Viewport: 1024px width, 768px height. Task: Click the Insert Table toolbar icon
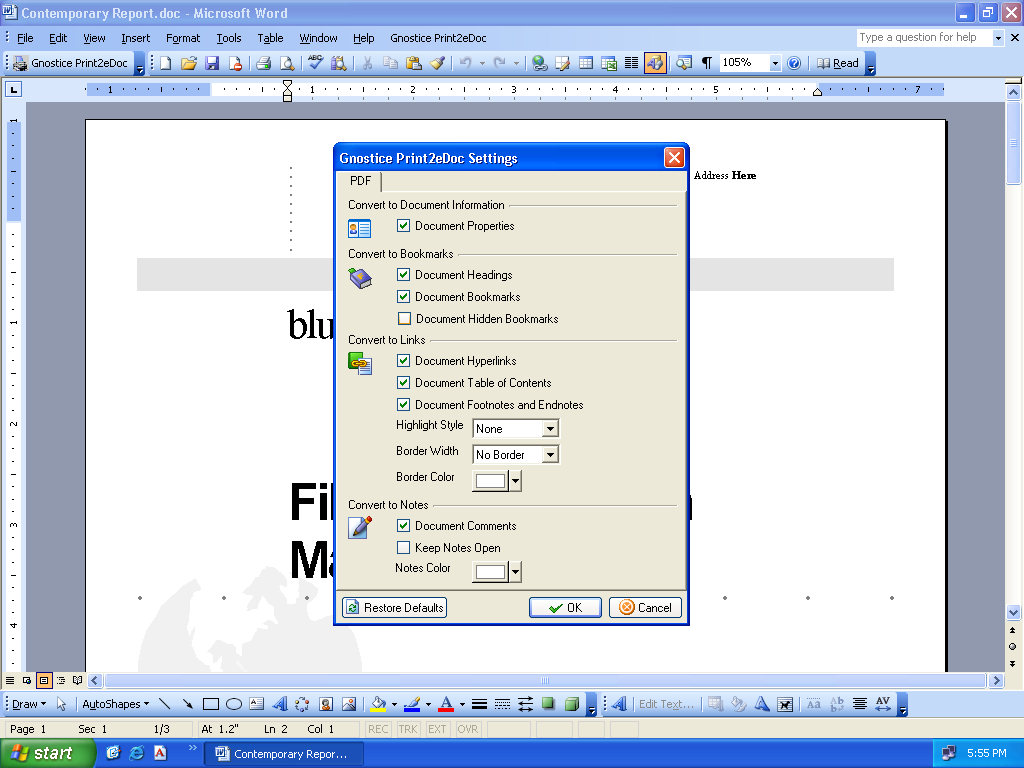(x=586, y=63)
